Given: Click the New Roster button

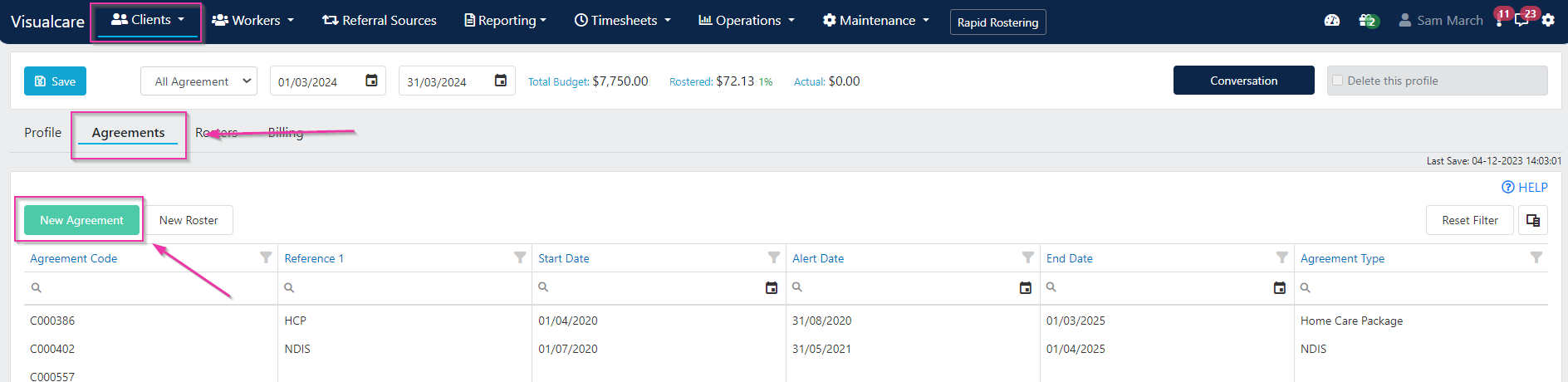Looking at the screenshot, I should 189,220.
